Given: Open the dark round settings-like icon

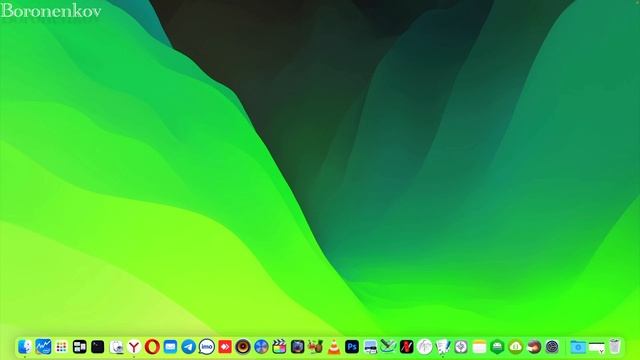Looking at the screenshot, I should point(552,347).
